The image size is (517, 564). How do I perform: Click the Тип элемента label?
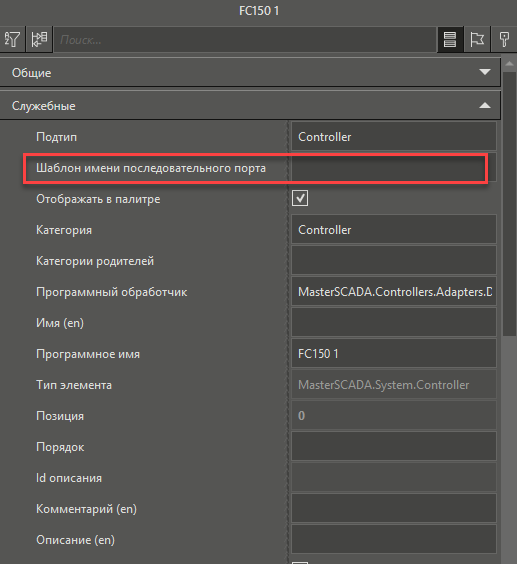(x=74, y=385)
